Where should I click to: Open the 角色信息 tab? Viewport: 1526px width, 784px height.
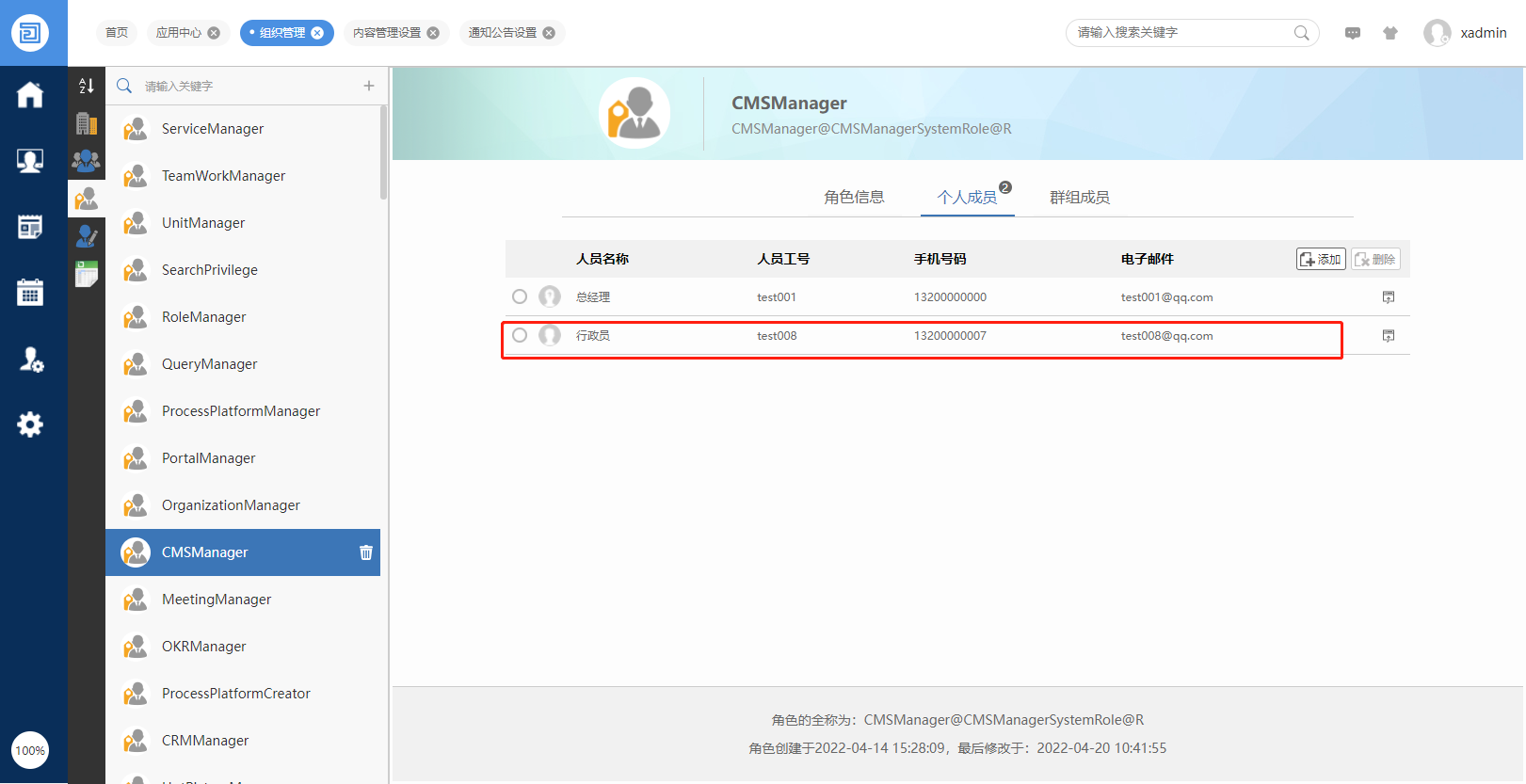[x=854, y=198]
